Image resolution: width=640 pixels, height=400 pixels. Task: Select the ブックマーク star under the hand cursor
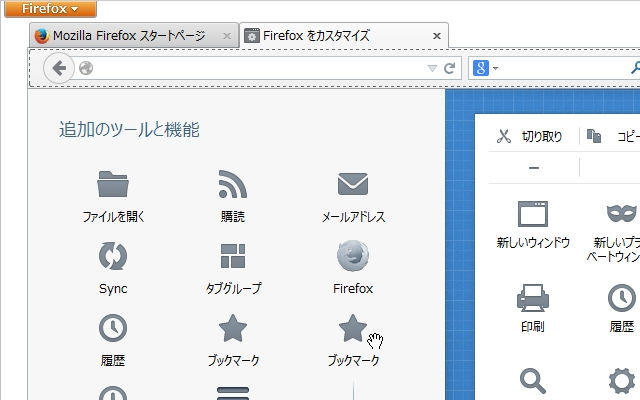pyautogui.click(x=353, y=328)
